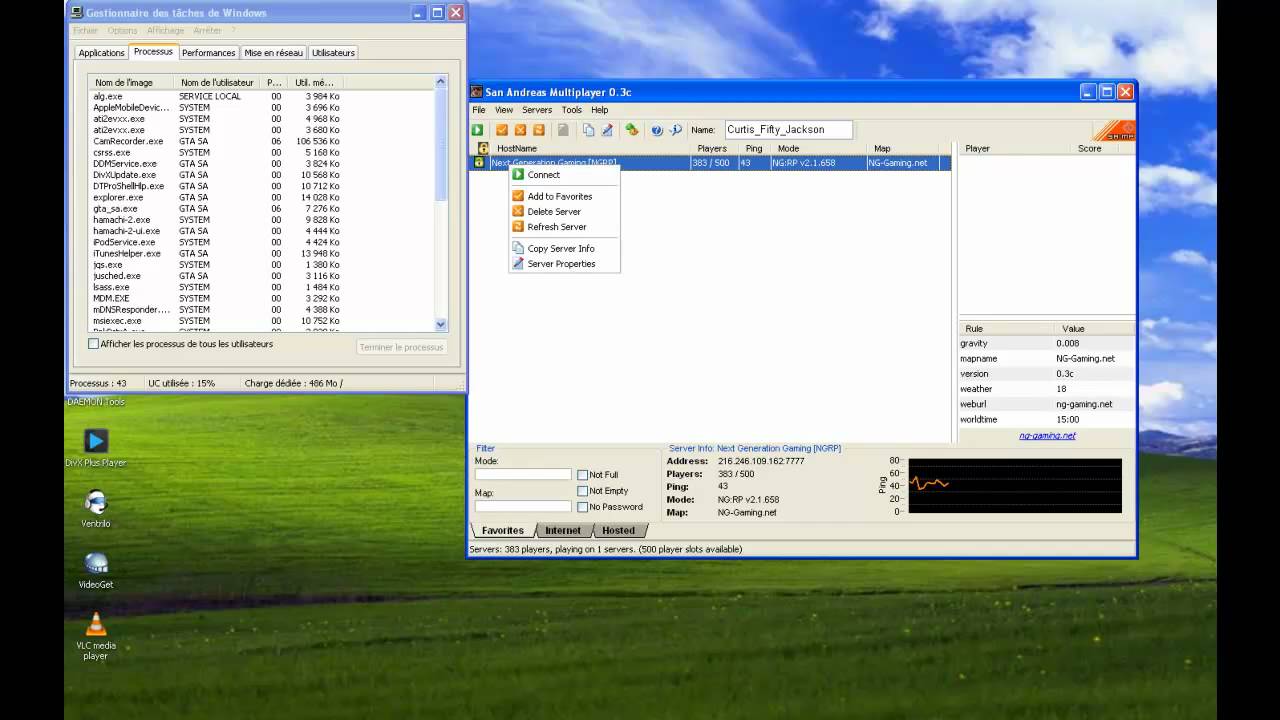
Task: Click the SA-MP logo in toolbar corner
Action: pos(1113,130)
